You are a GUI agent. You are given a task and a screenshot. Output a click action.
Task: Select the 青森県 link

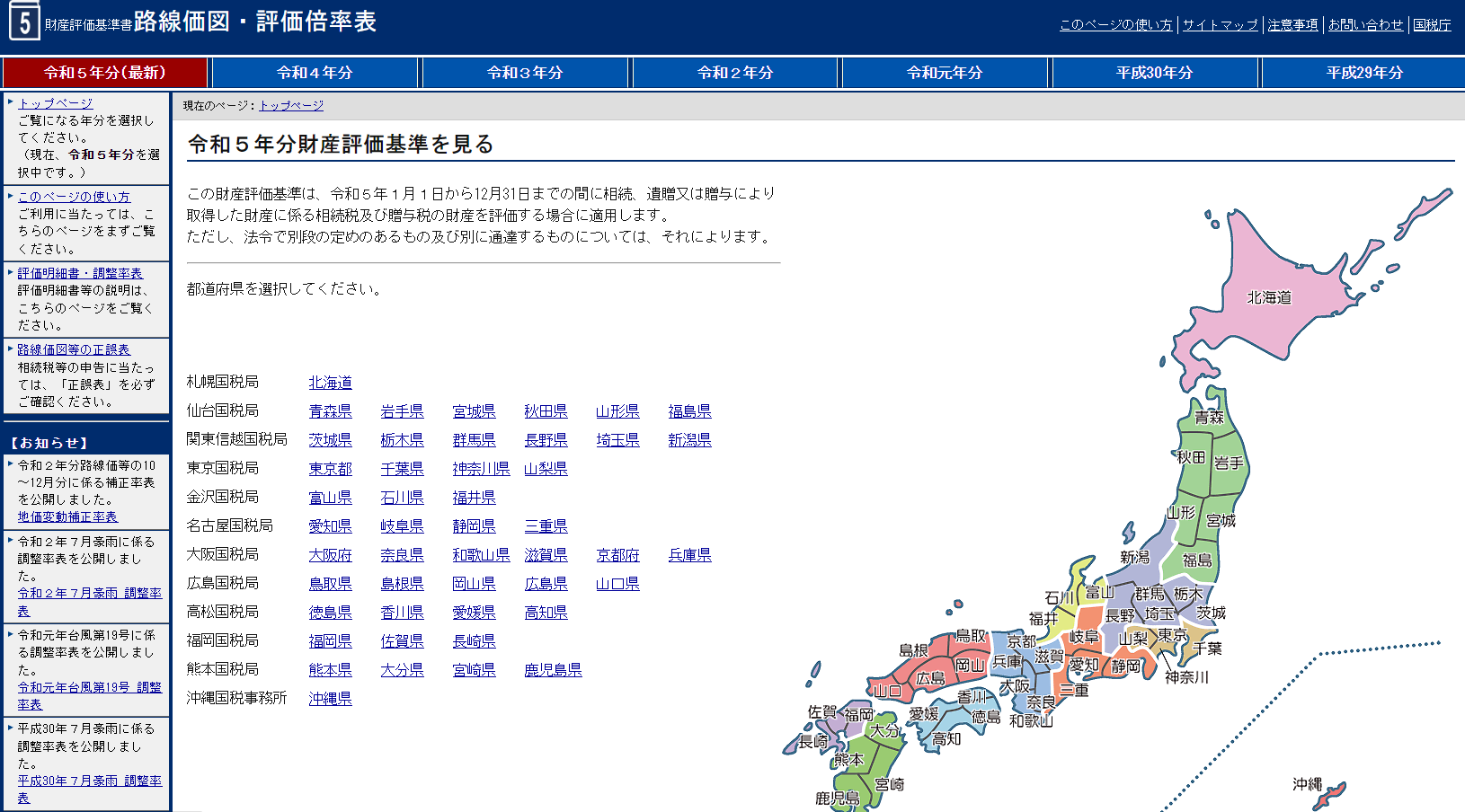click(331, 411)
